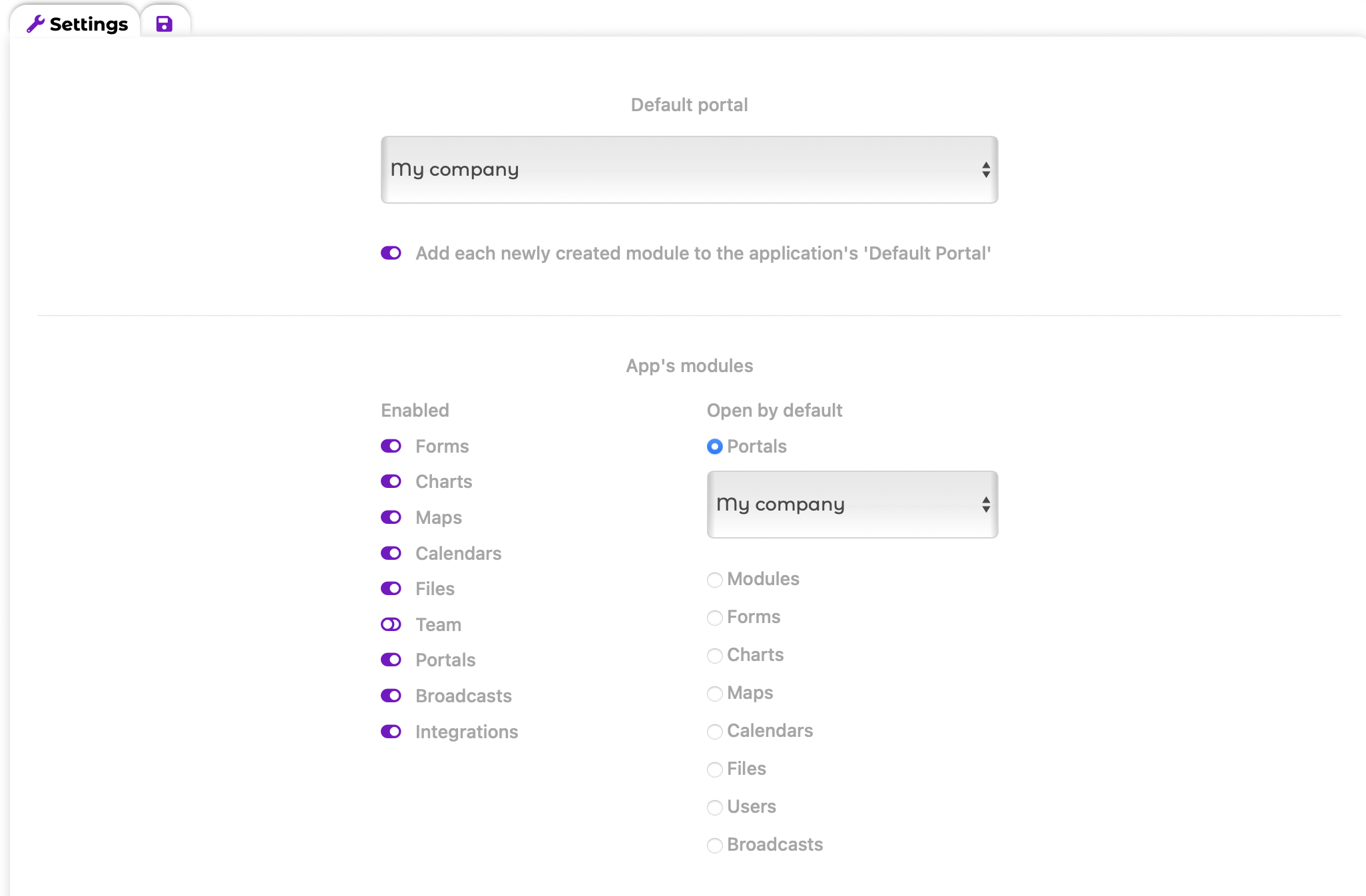Disable the Maps module toggle
The image size is (1366, 896).
391,517
